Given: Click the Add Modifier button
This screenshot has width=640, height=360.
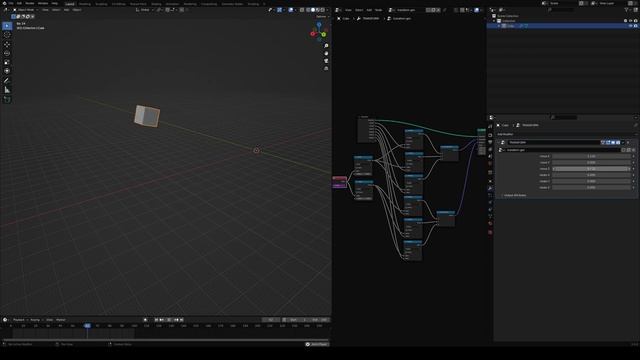Looking at the screenshot, I should [x=505, y=134].
